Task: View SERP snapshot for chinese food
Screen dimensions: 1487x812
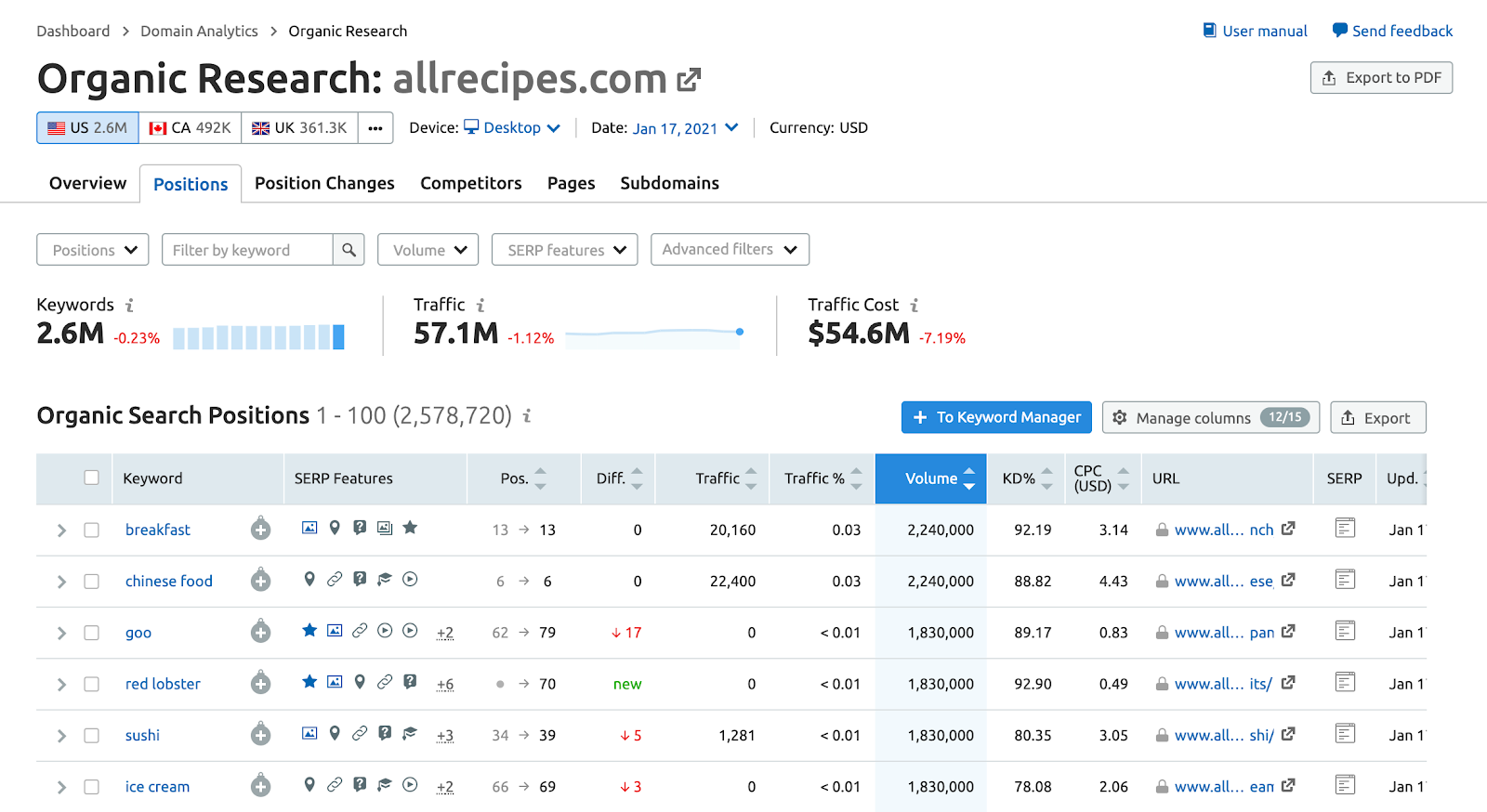Action: click(x=1345, y=580)
